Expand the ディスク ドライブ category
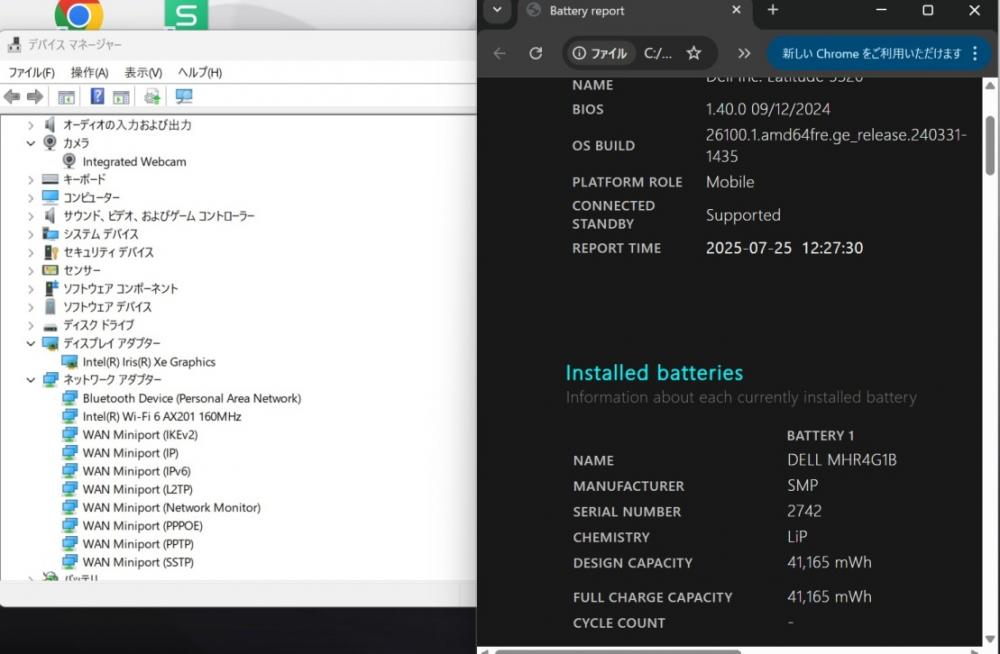This screenshot has height=654, width=1000. coord(31,325)
